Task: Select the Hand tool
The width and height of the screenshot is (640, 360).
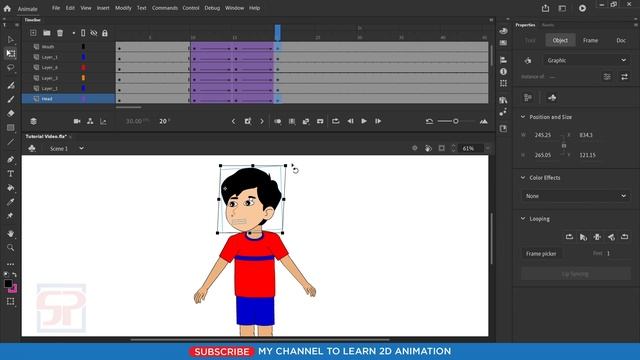Action: [x=11, y=233]
